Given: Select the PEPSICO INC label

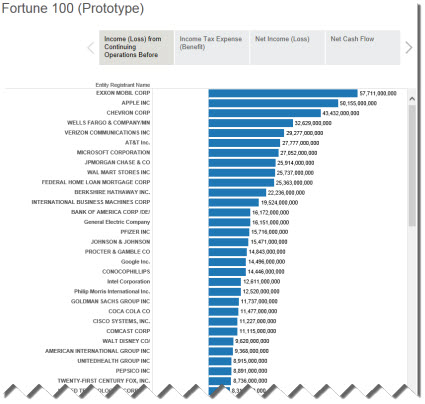Looking at the screenshot, I should coord(133,371).
